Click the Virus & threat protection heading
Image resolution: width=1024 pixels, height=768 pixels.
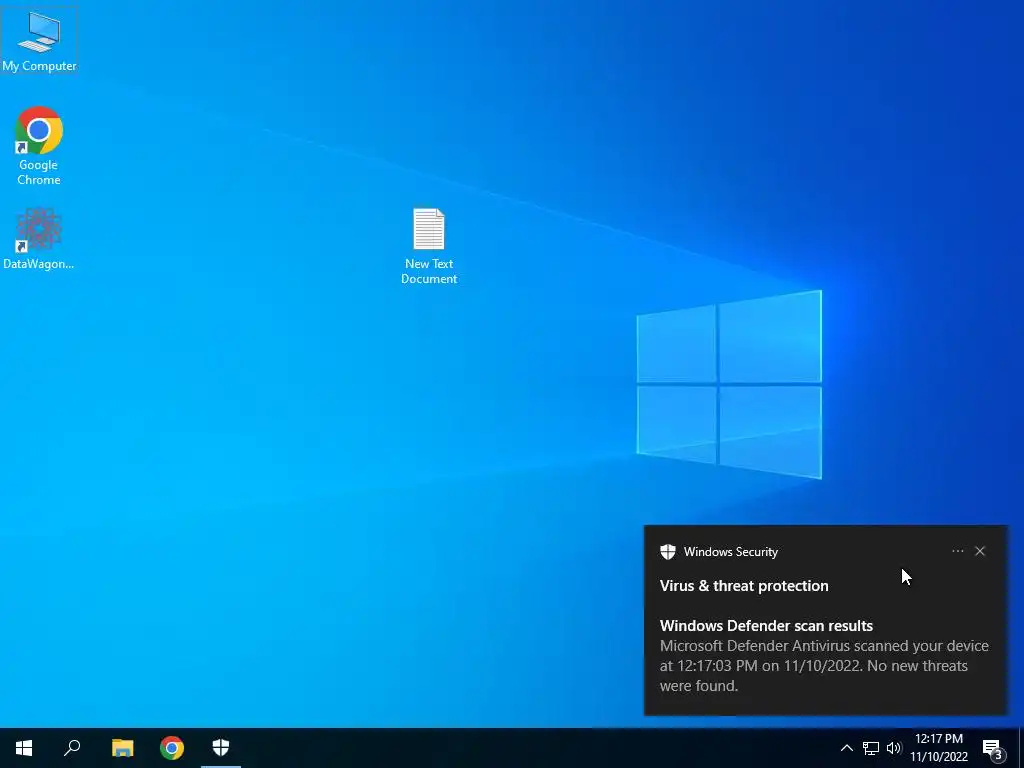pos(744,586)
